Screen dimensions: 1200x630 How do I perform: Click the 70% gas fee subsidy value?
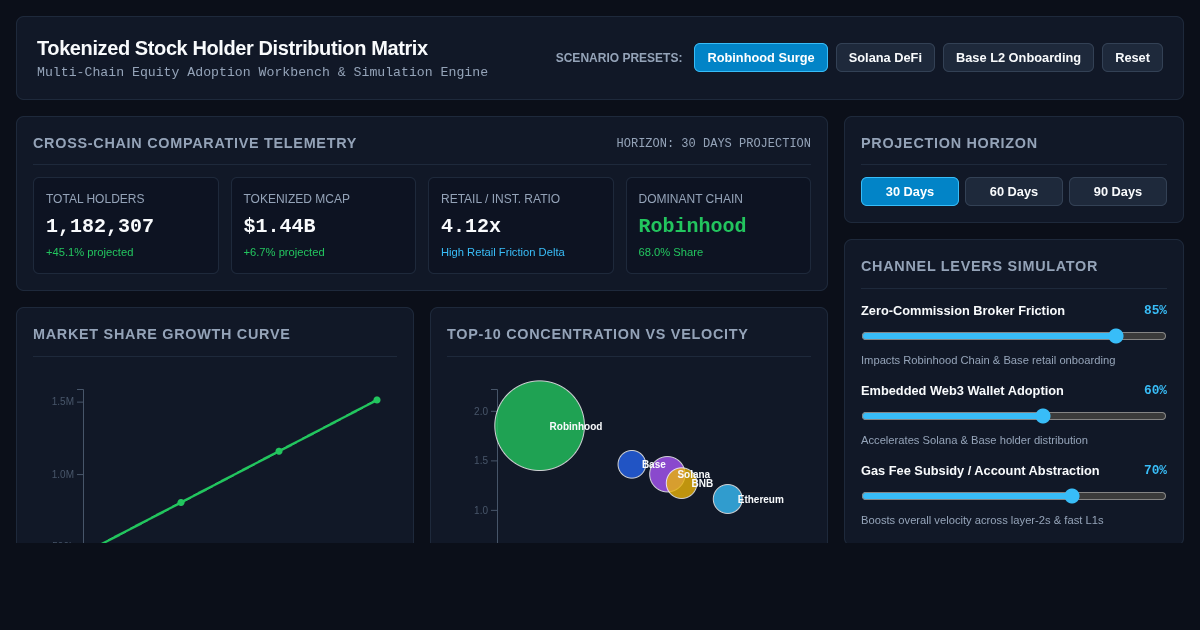(1155, 470)
